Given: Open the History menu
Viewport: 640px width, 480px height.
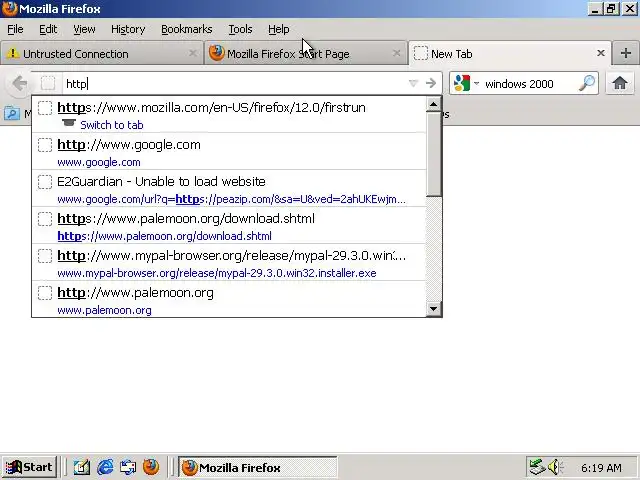Looking at the screenshot, I should 128,29.
